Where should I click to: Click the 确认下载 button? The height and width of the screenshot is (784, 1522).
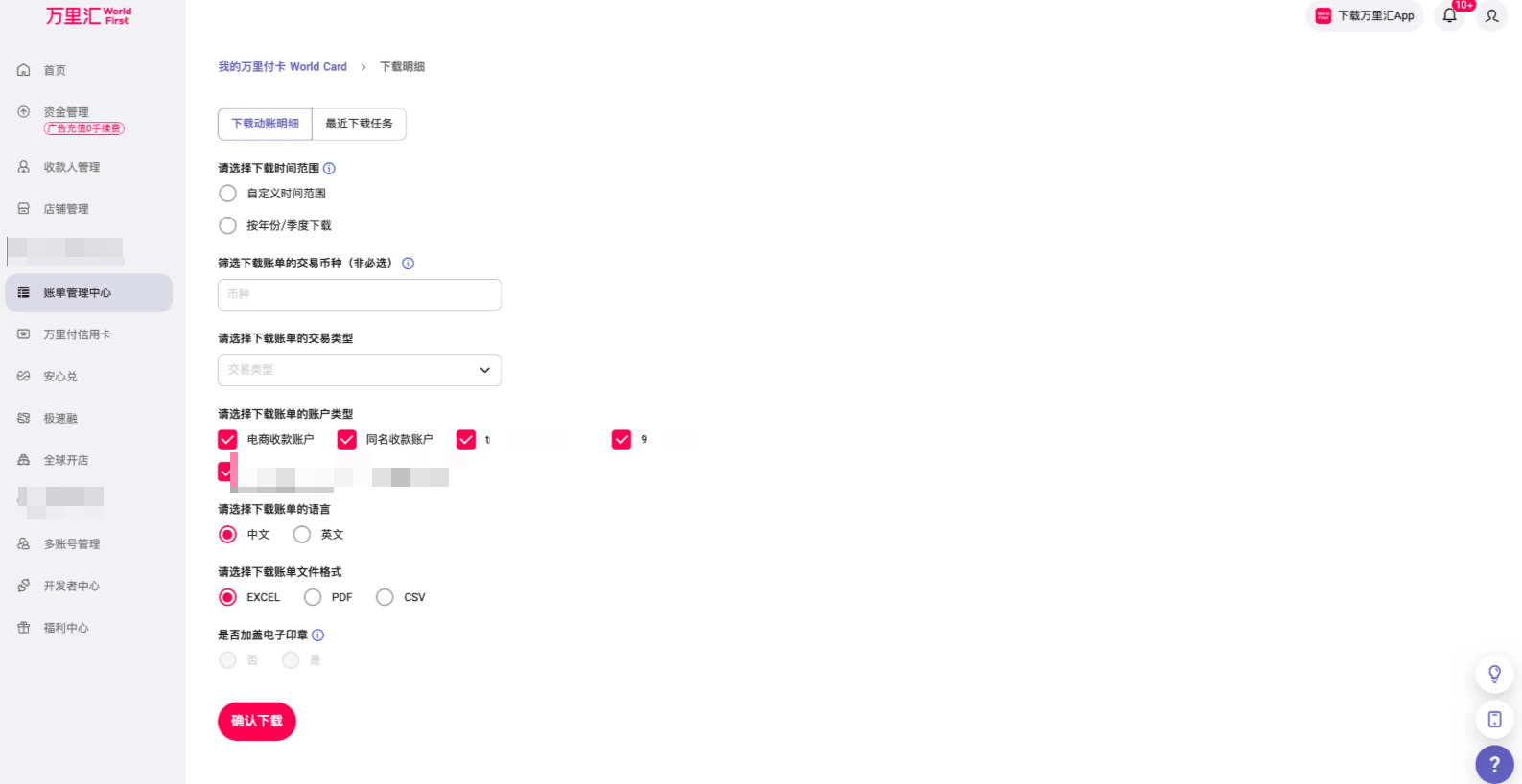pyautogui.click(x=256, y=722)
